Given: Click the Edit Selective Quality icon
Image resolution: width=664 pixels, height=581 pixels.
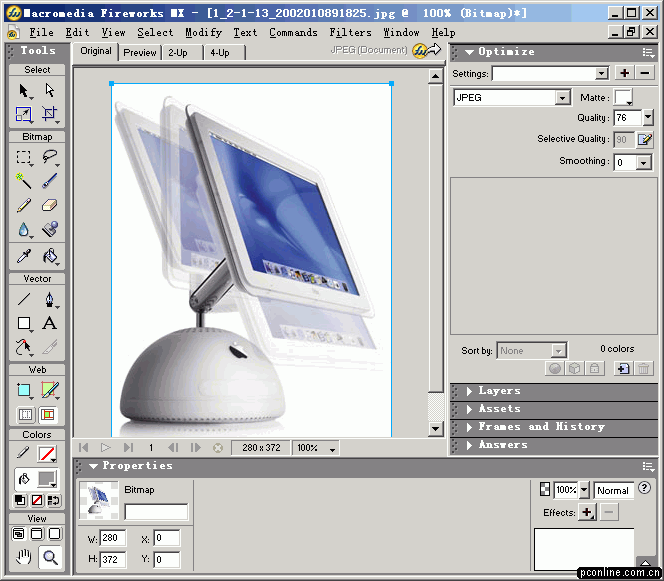Looking at the screenshot, I should click(645, 140).
